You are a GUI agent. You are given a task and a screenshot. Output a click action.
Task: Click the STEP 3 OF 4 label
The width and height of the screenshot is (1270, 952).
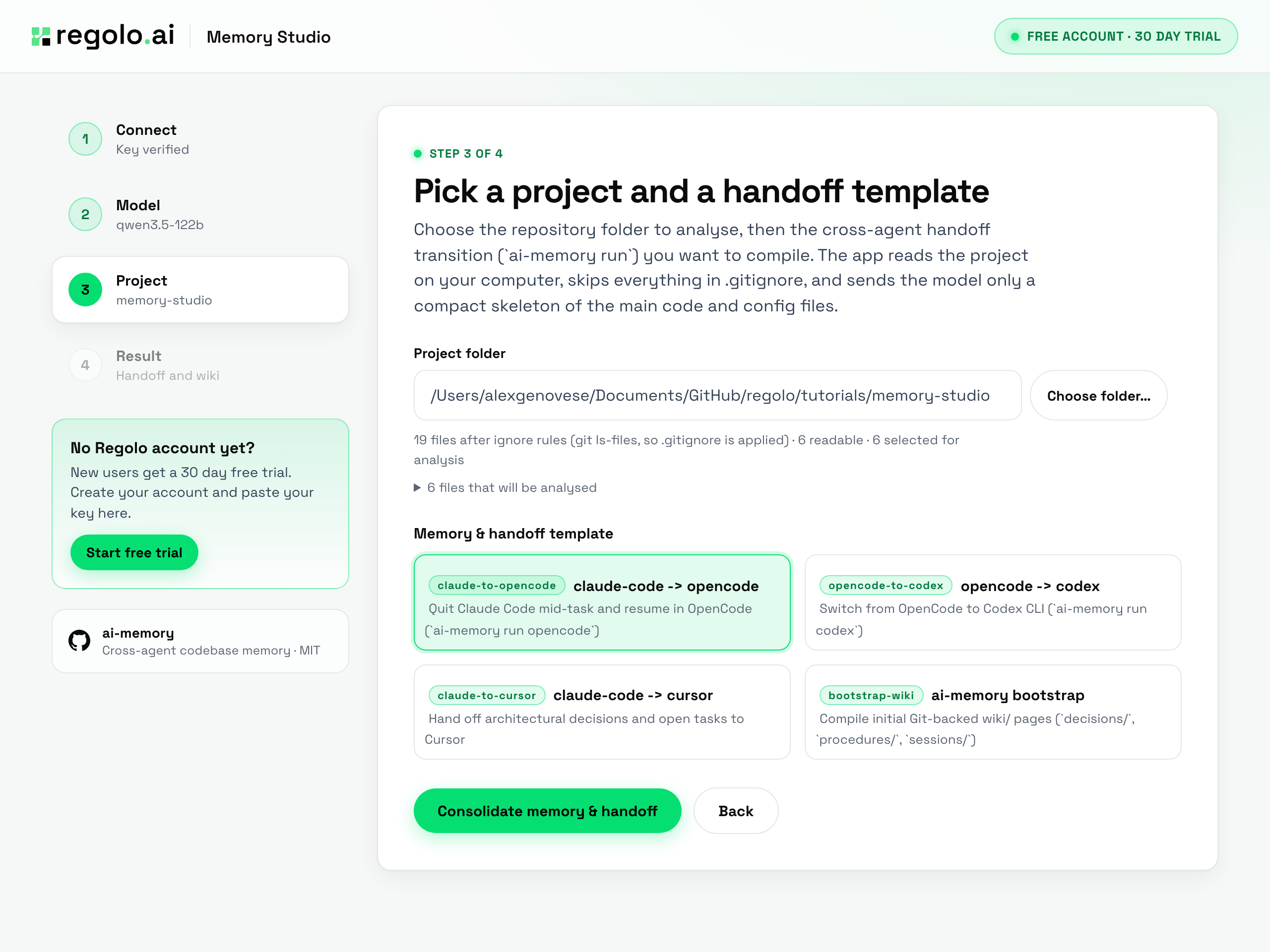coord(466,153)
